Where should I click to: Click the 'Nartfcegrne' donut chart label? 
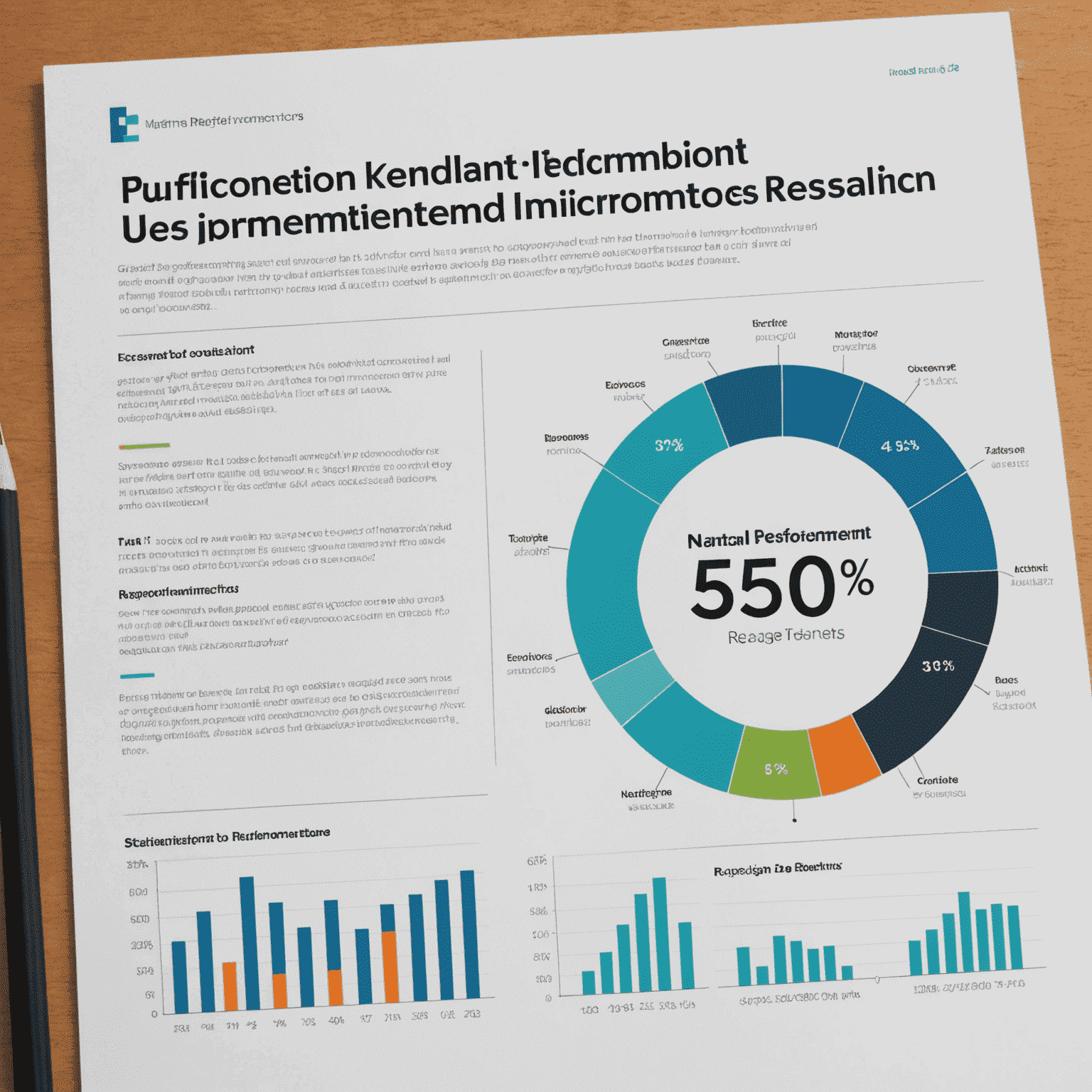646,793
